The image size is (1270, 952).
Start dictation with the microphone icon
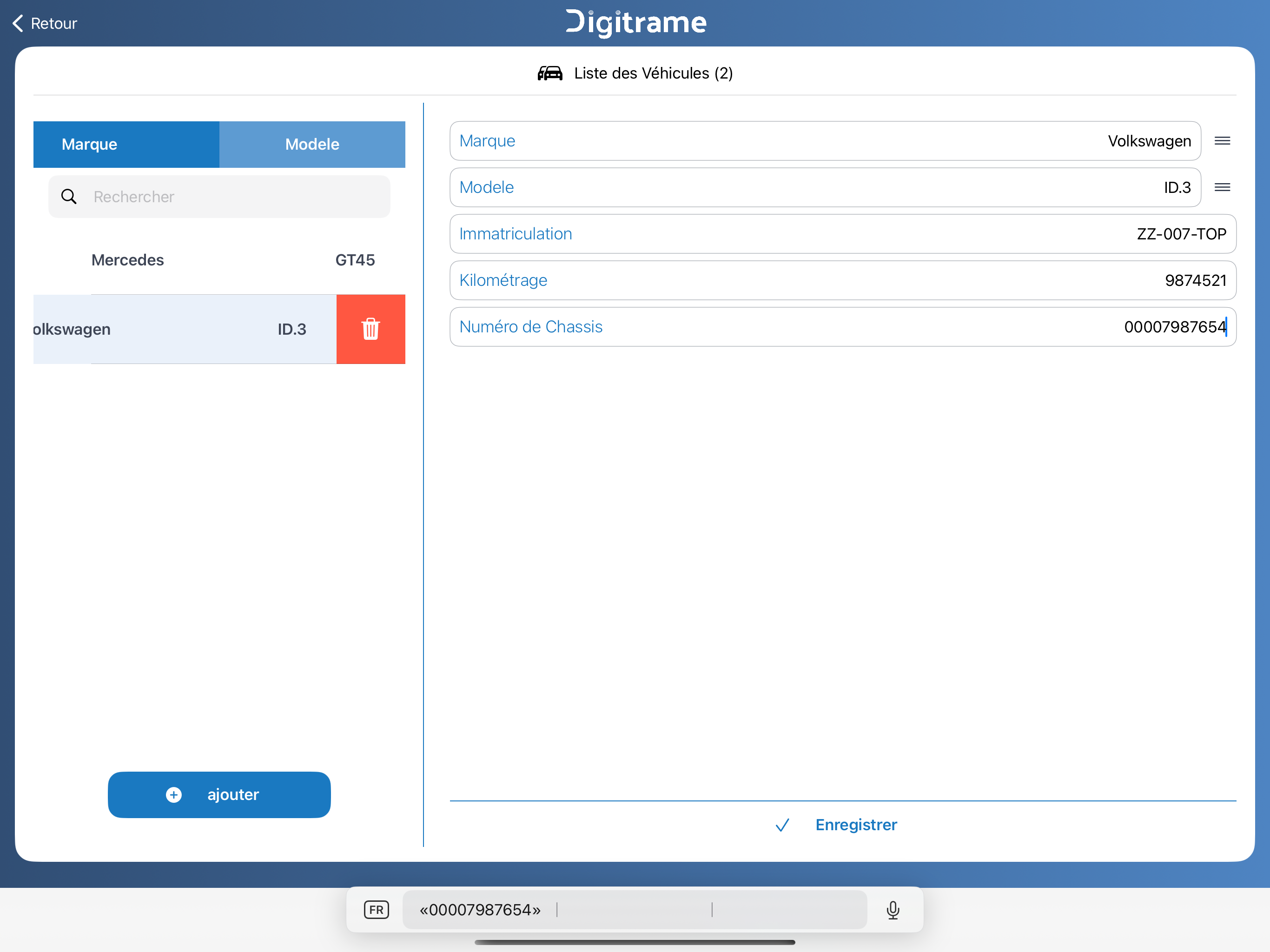(x=893, y=910)
